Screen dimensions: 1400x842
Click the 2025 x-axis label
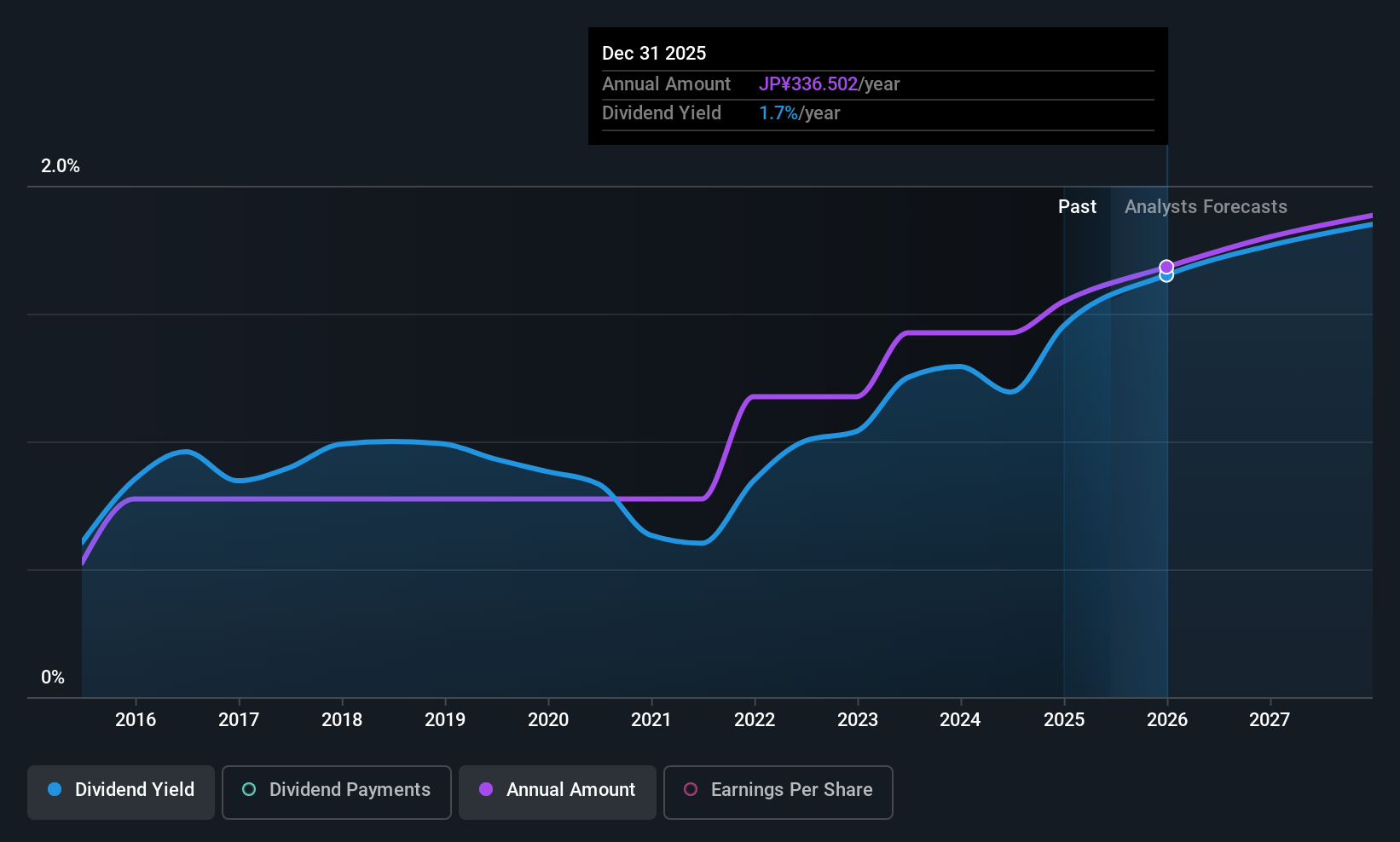click(x=1064, y=719)
